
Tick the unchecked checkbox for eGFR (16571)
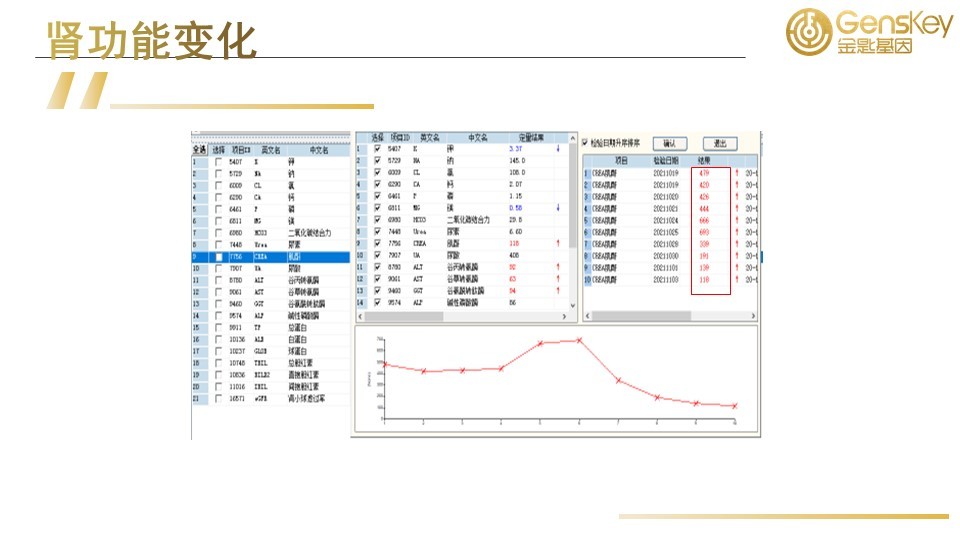pos(219,399)
